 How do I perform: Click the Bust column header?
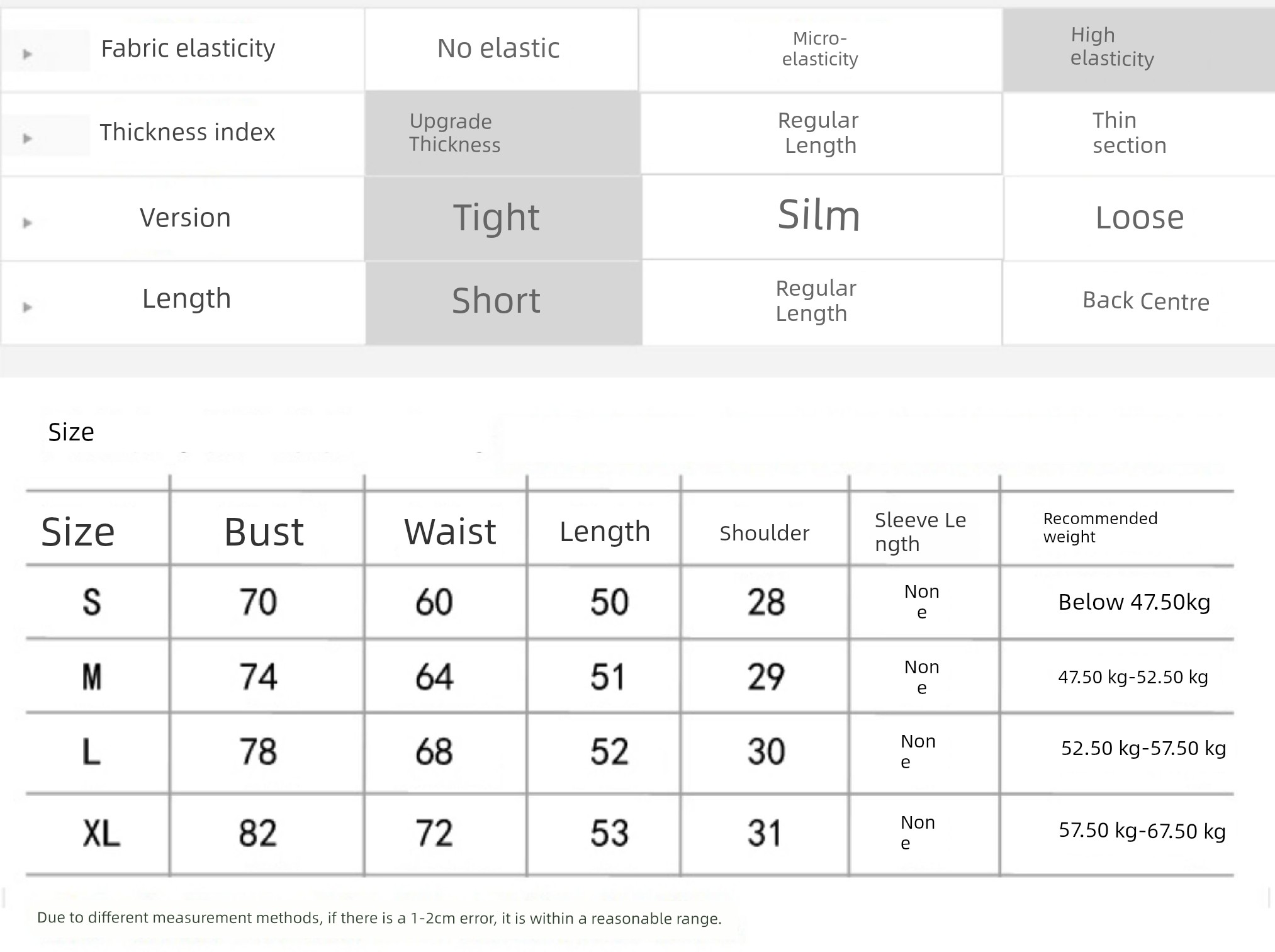point(264,532)
